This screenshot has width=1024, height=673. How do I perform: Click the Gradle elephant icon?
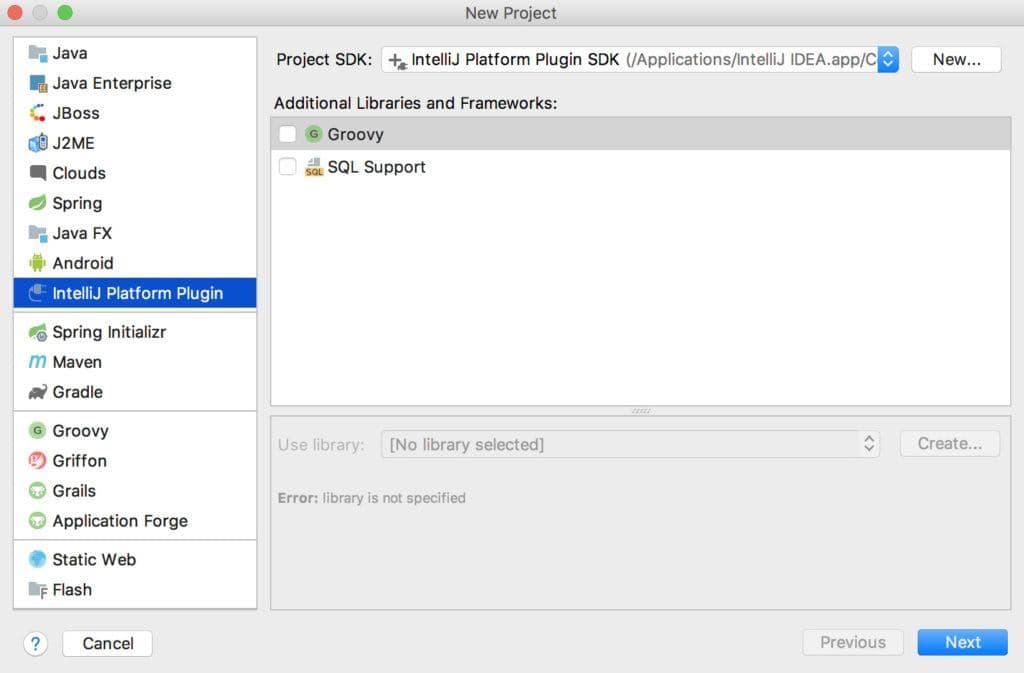click(37, 392)
